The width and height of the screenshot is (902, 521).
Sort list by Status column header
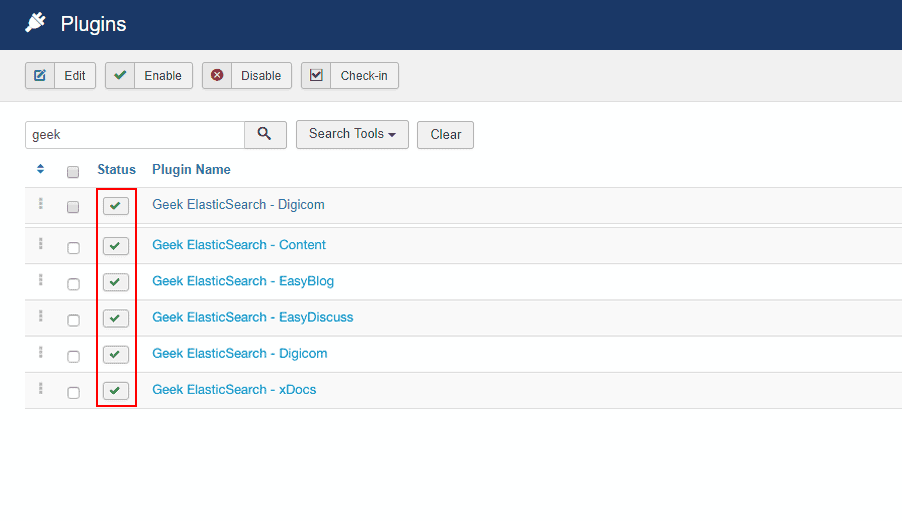[x=116, y=170]
